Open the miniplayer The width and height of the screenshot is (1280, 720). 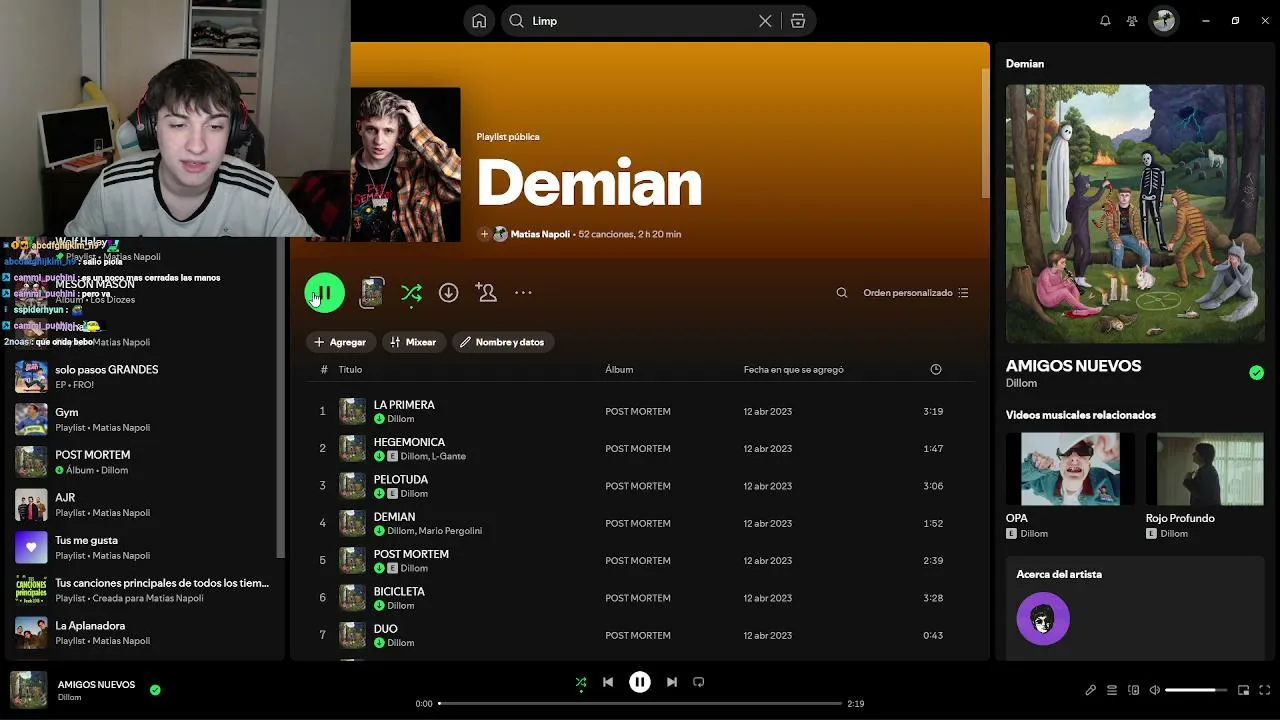coord(1244,690)
